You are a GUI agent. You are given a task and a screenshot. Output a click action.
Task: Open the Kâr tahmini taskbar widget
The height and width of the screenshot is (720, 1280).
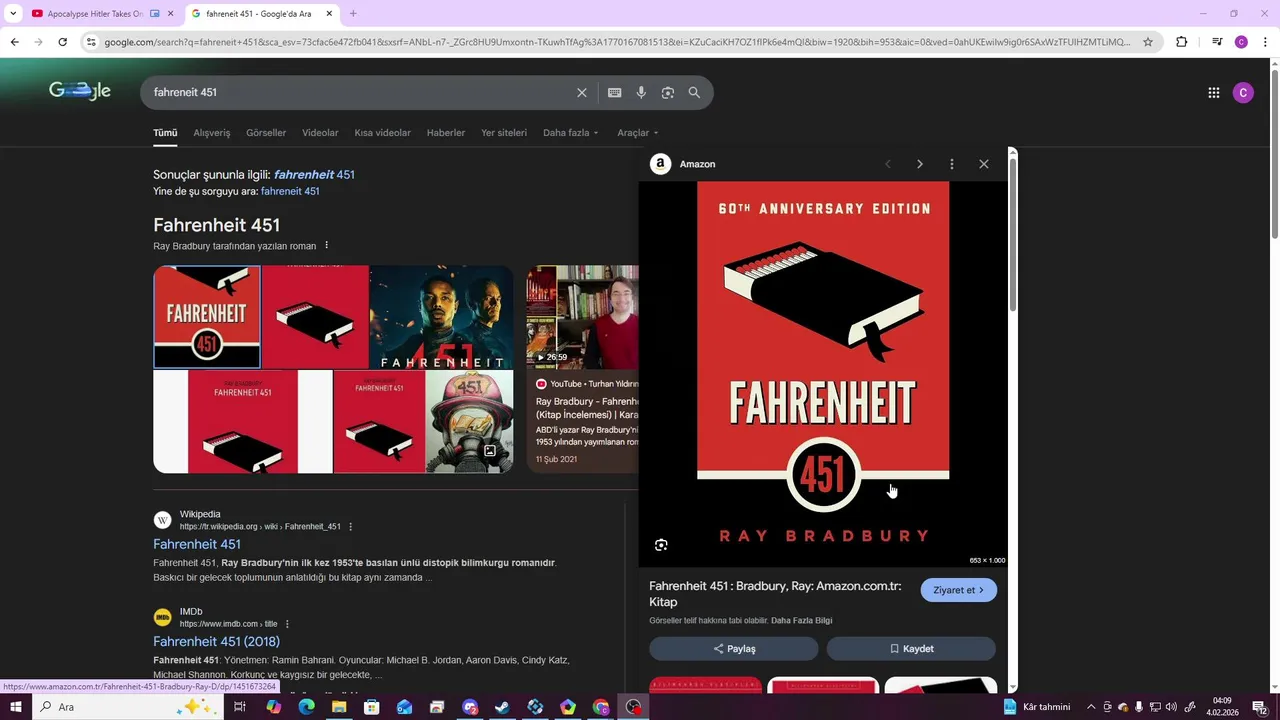pyautogui.click(x=1037, y=707)
